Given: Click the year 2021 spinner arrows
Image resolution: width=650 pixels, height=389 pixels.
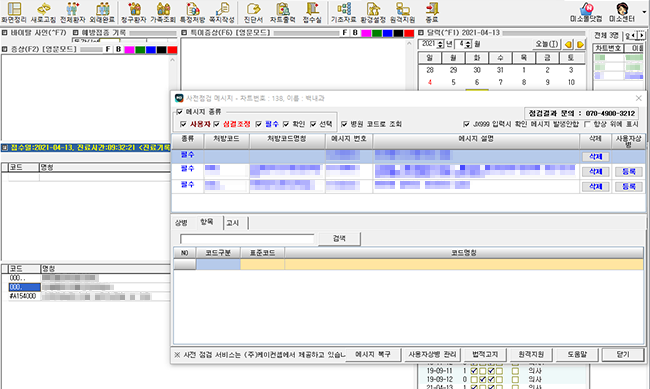Looking at the screenshot, I should 440,44.
